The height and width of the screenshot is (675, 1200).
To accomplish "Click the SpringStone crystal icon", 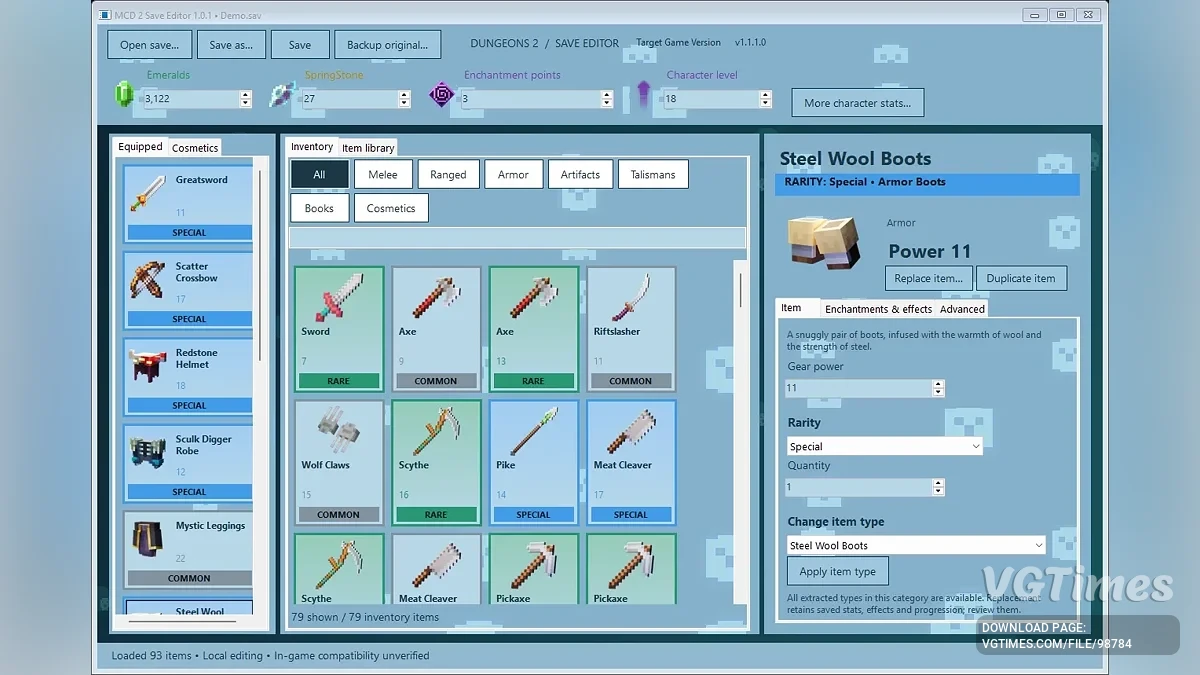I will coord(282,96).
